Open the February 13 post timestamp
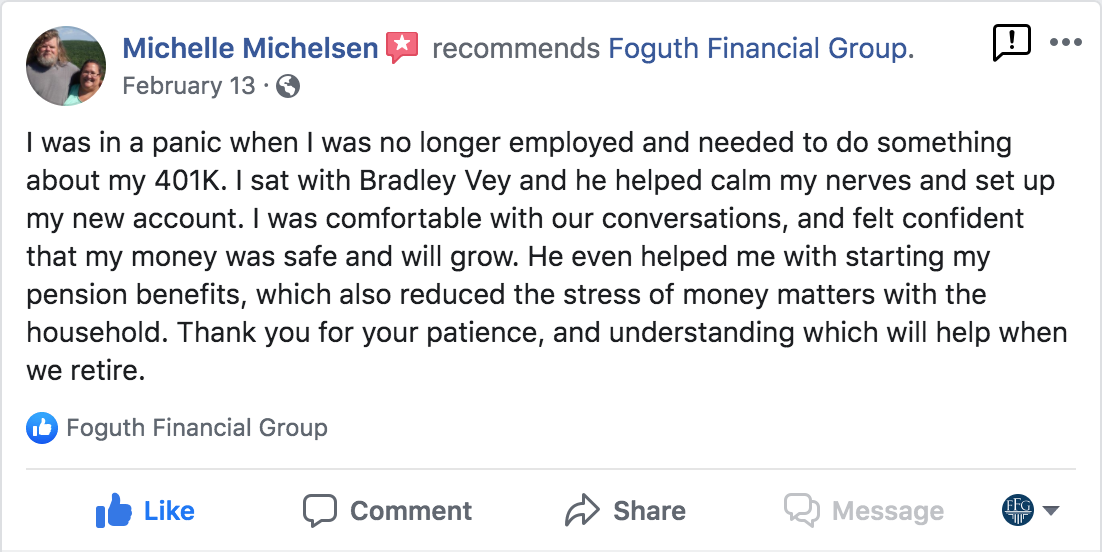1102x552 pixels. [188, 86]
